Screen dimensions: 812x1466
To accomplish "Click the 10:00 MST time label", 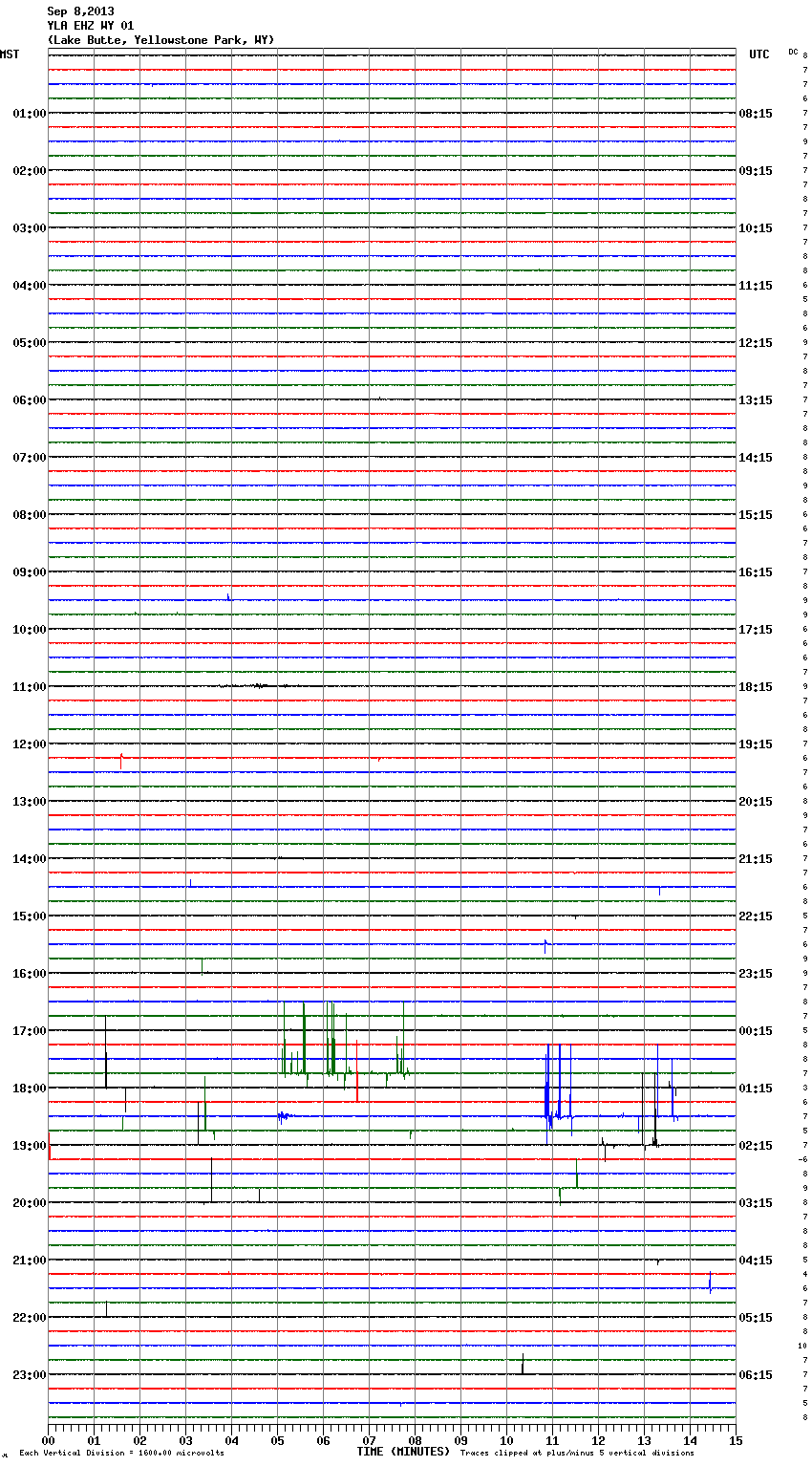I will click(x=30, y=630).
